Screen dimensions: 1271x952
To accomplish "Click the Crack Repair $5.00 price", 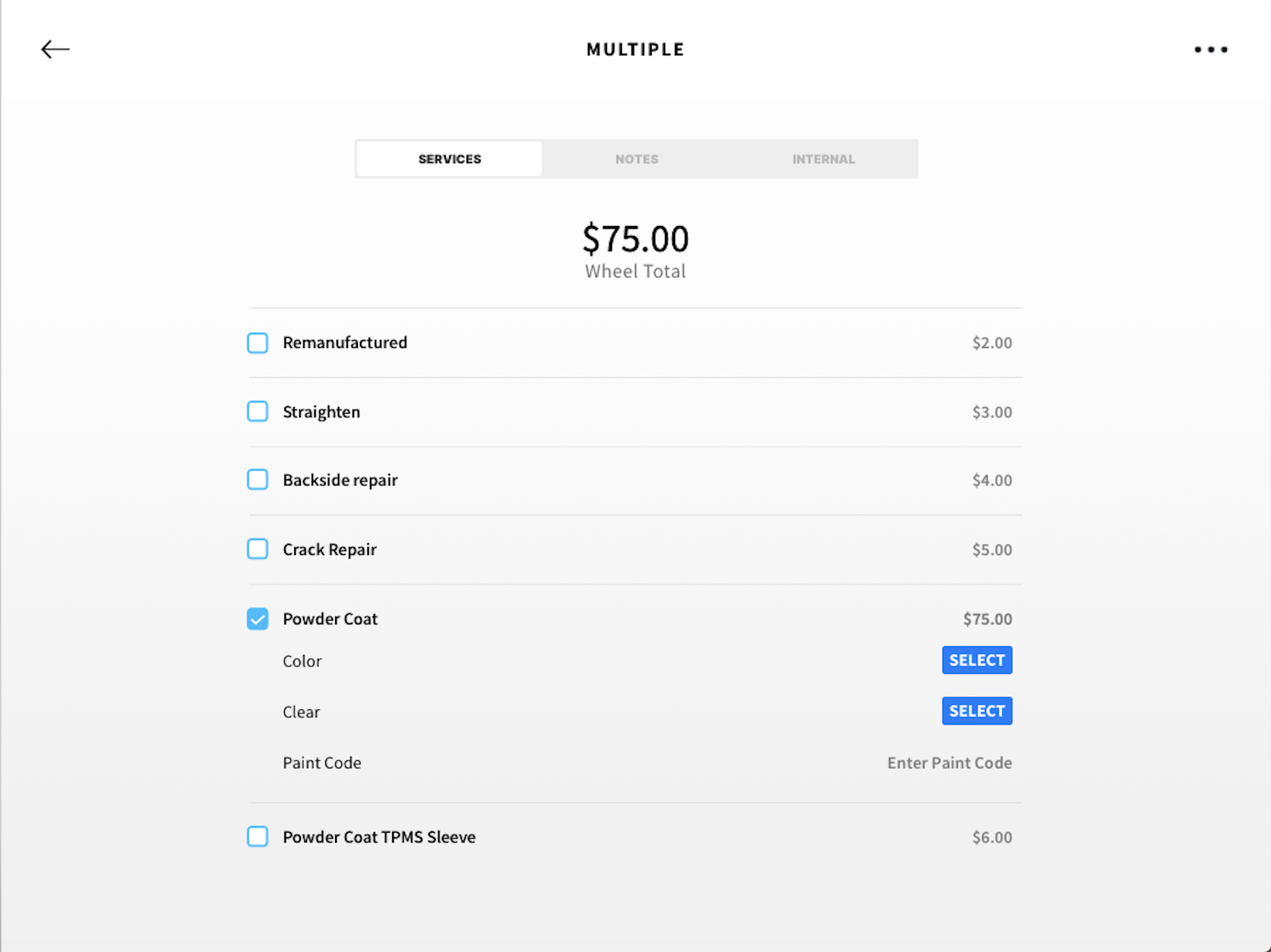I will tap(992, 550).
